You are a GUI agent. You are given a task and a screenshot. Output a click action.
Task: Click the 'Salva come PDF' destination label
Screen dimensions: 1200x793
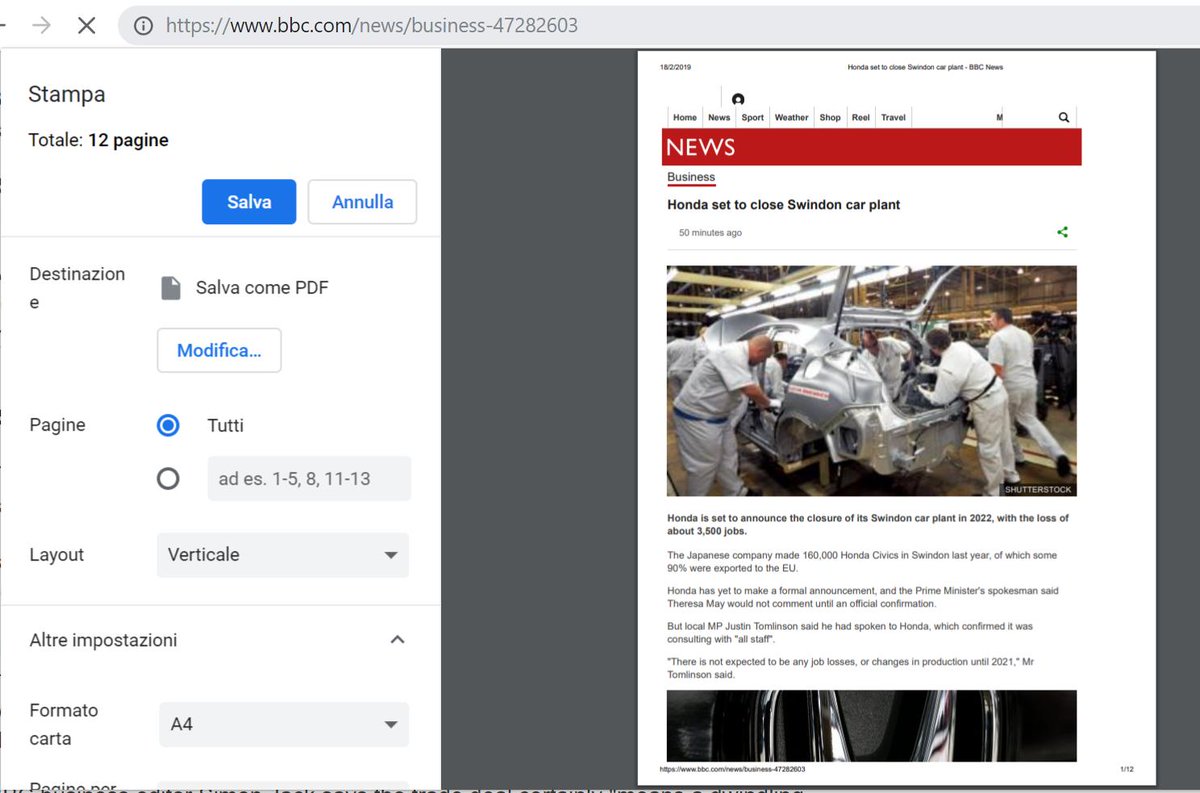(262, 288)
